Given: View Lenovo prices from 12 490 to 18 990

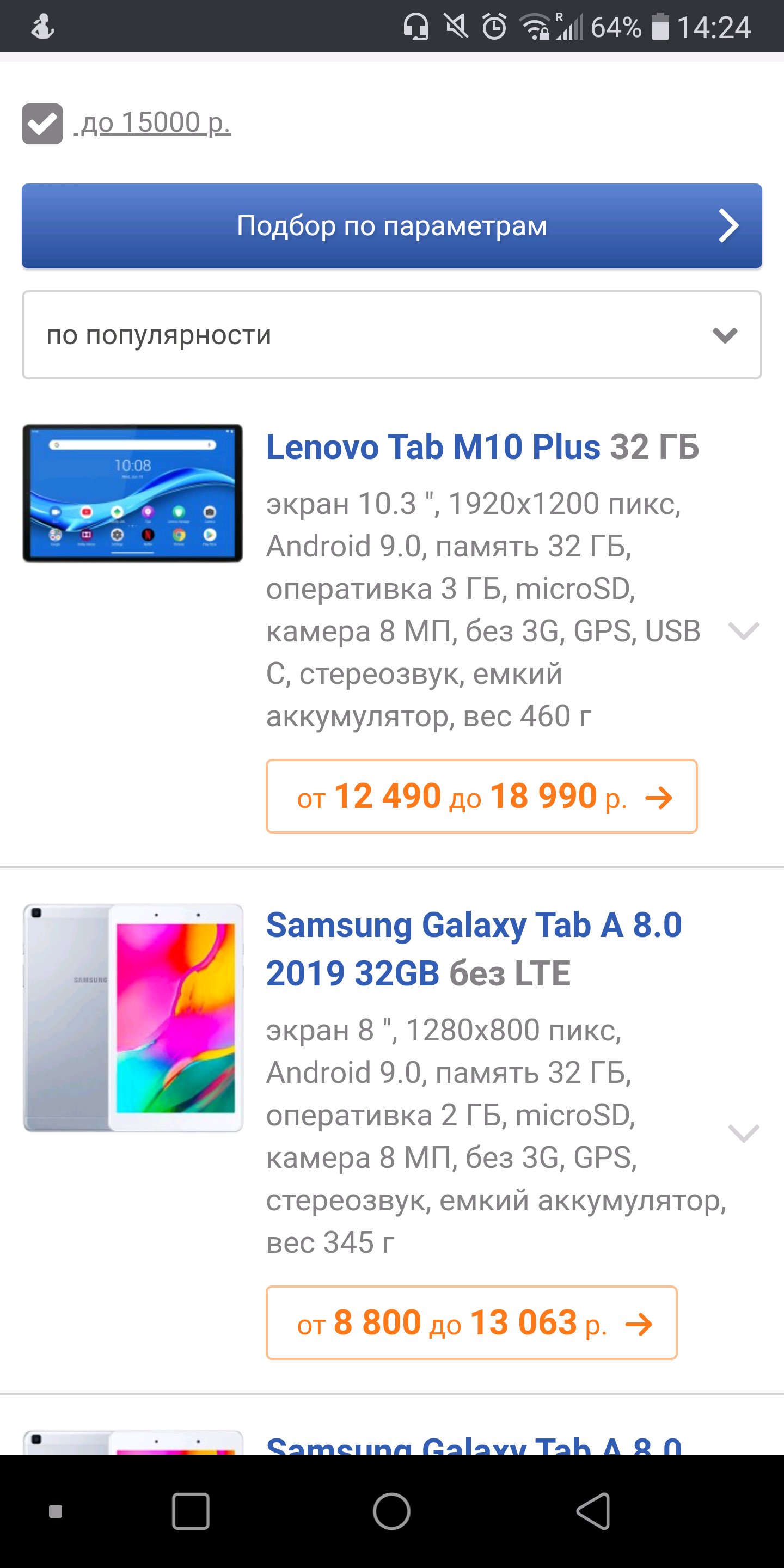Looking at the screenshot, I should tap(481, 796).
